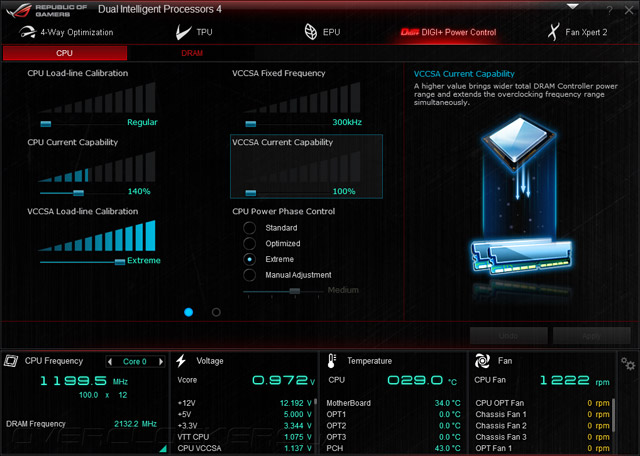Open the help question mark icon
This screenshot has width=640, height=456.
point(609,11)
